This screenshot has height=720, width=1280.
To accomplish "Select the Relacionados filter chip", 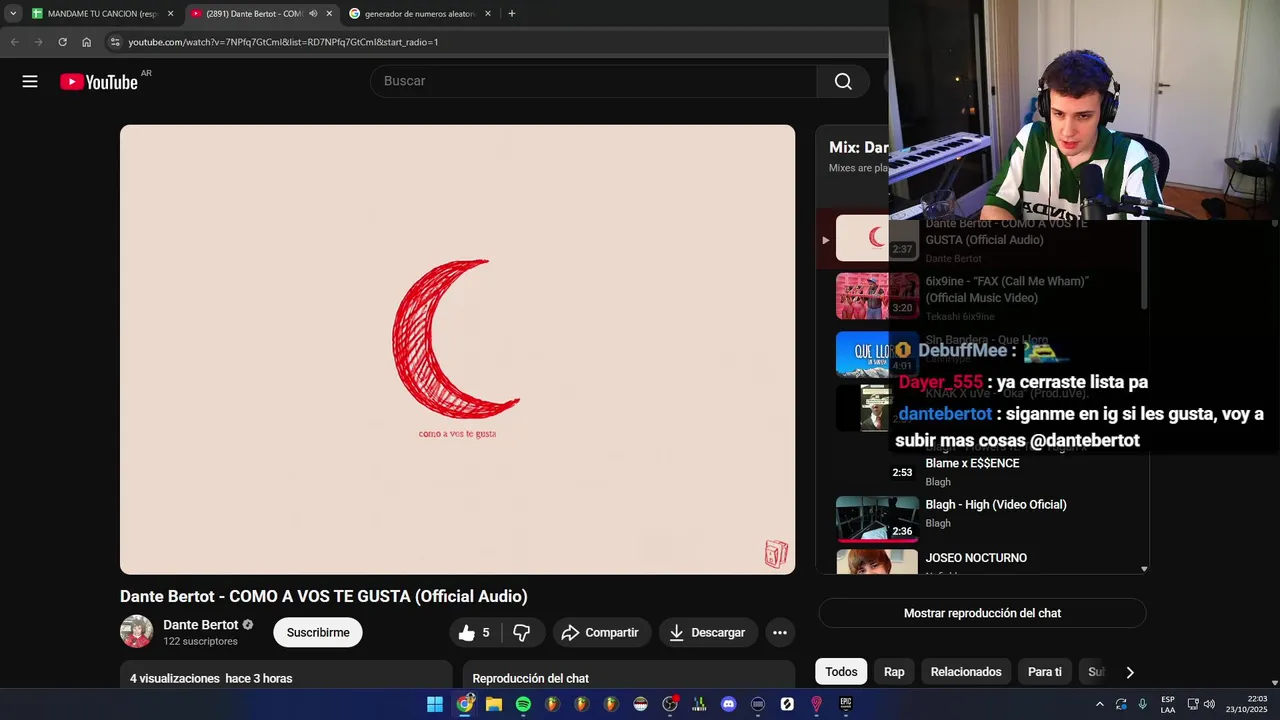I will (x=966, y=672).
